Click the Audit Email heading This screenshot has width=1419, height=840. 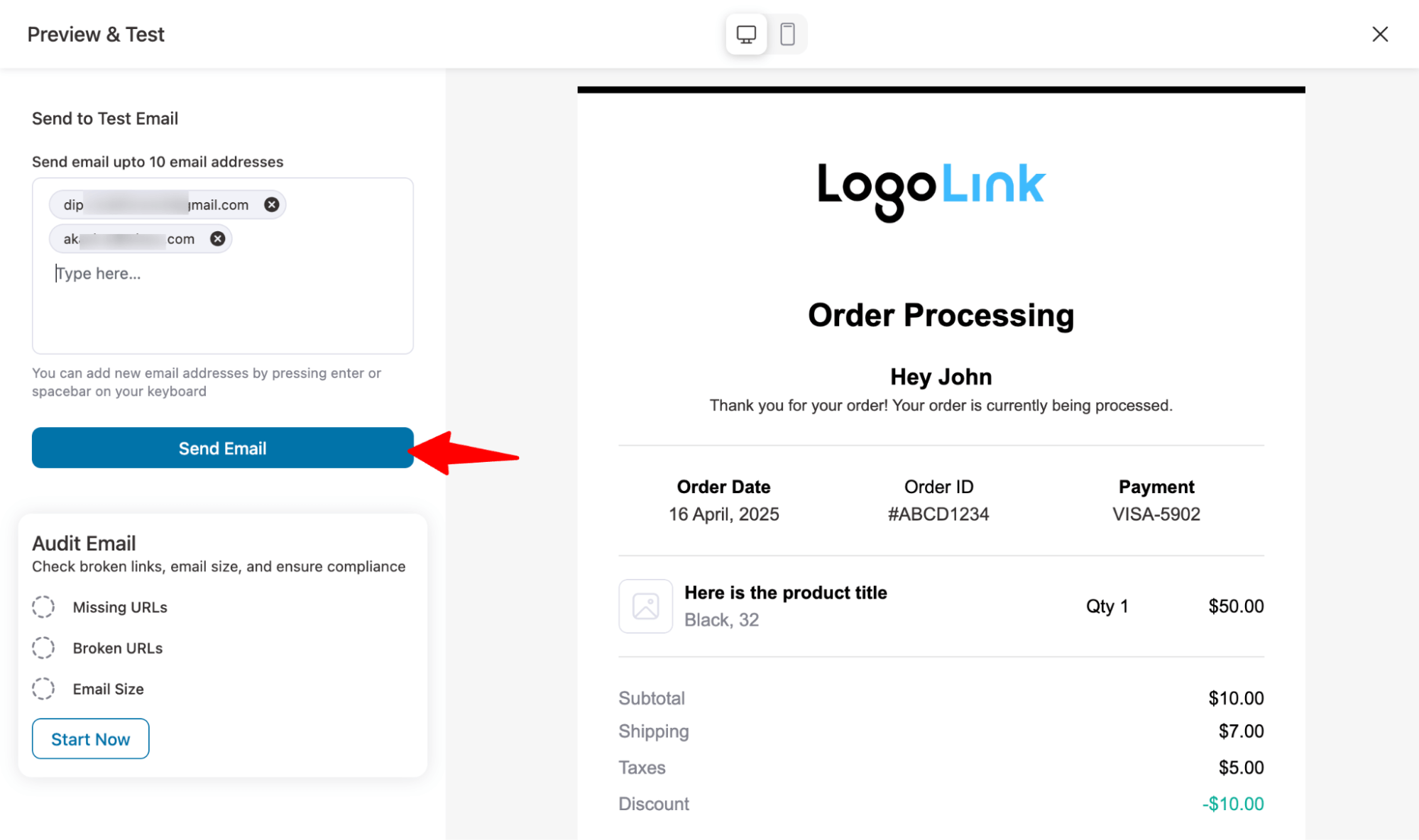click(x=84, y=543)
